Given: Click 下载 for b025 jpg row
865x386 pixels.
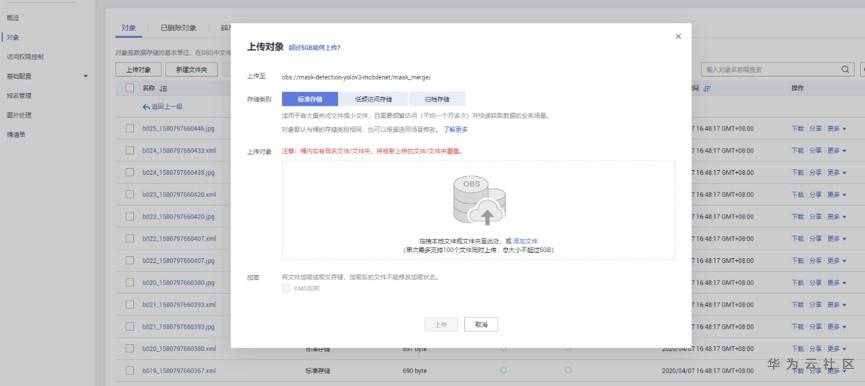Looking at the screenshot, I should click(x=798, y=128).
